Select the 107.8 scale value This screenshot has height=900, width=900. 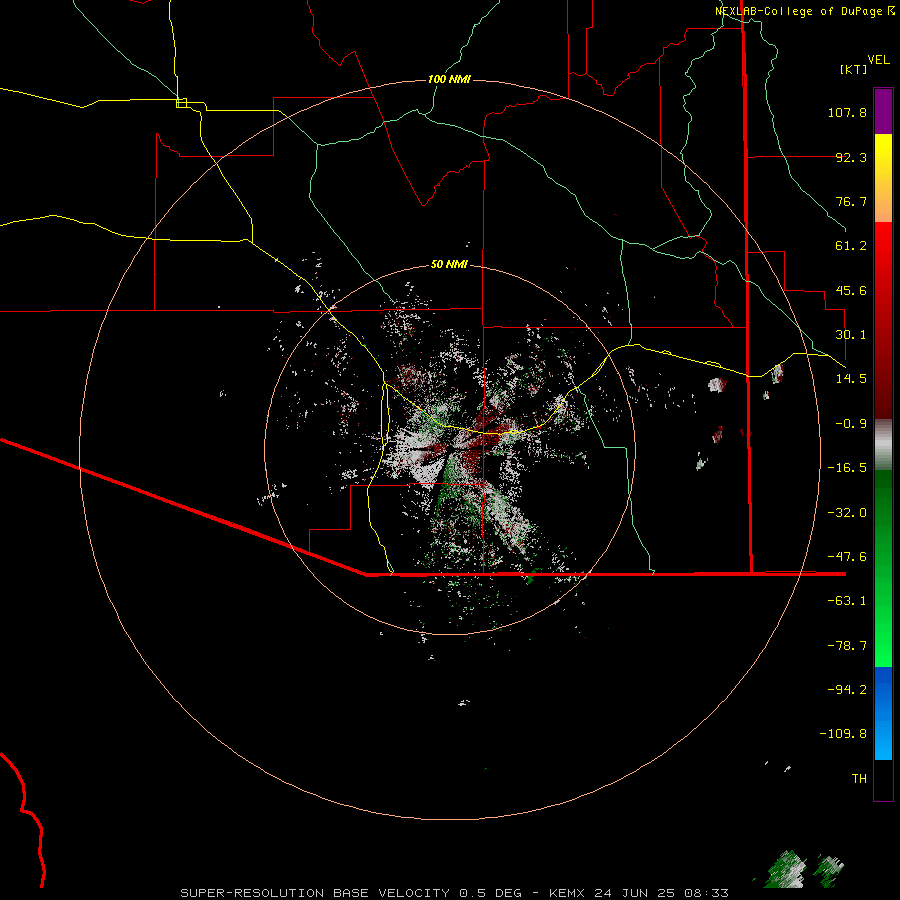pos(847,112)
